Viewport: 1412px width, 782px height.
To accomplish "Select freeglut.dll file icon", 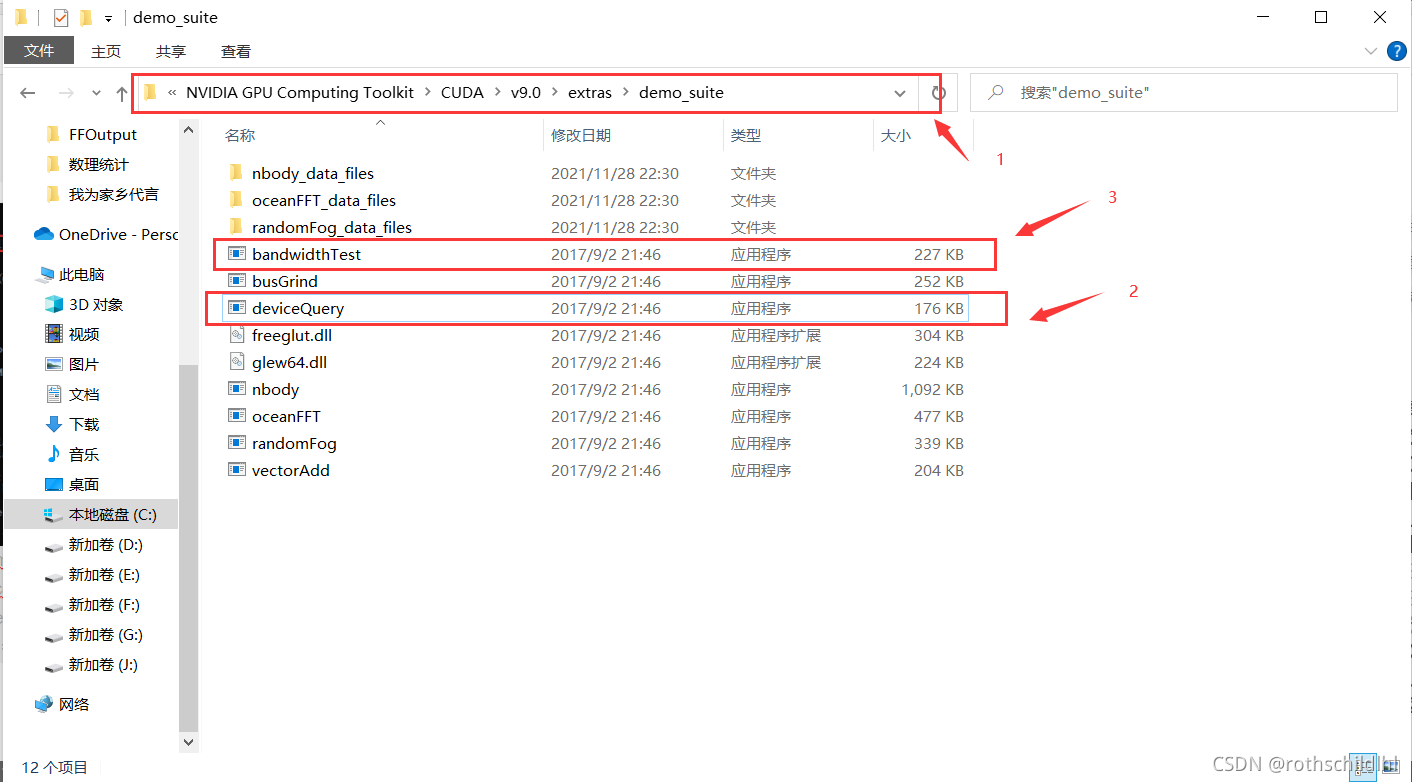I will click(x=236, y=335).
